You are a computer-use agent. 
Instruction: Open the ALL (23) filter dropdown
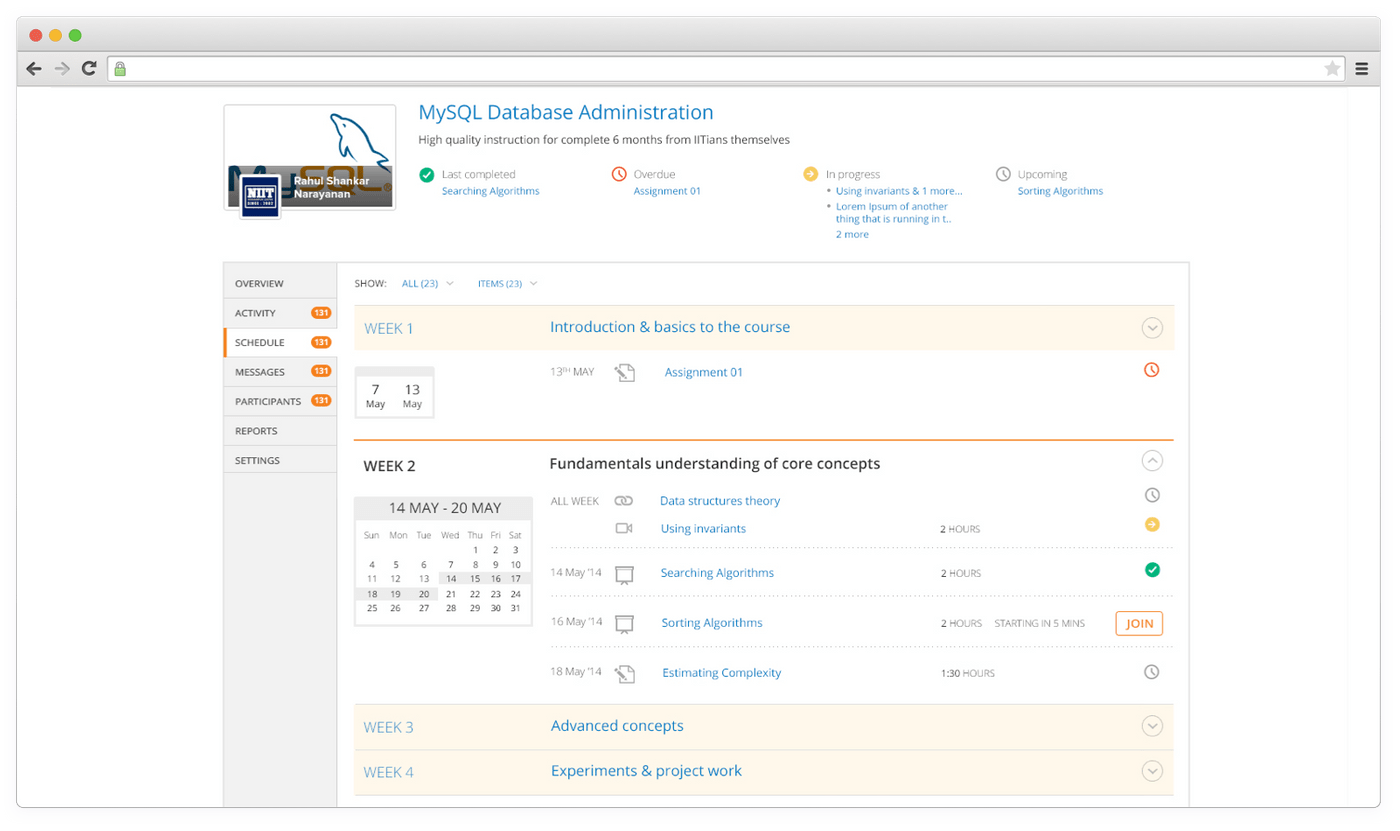pos(427,284)
